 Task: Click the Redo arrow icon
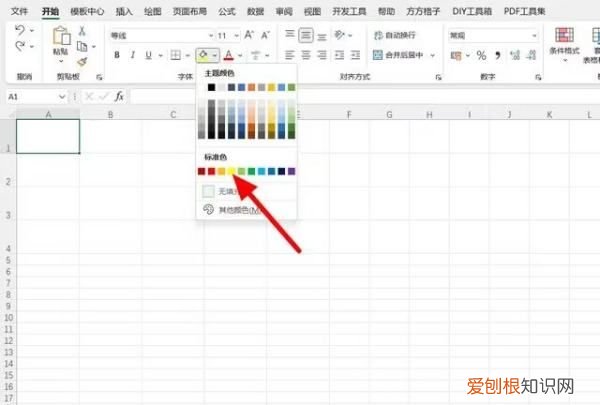coord(20,46)
